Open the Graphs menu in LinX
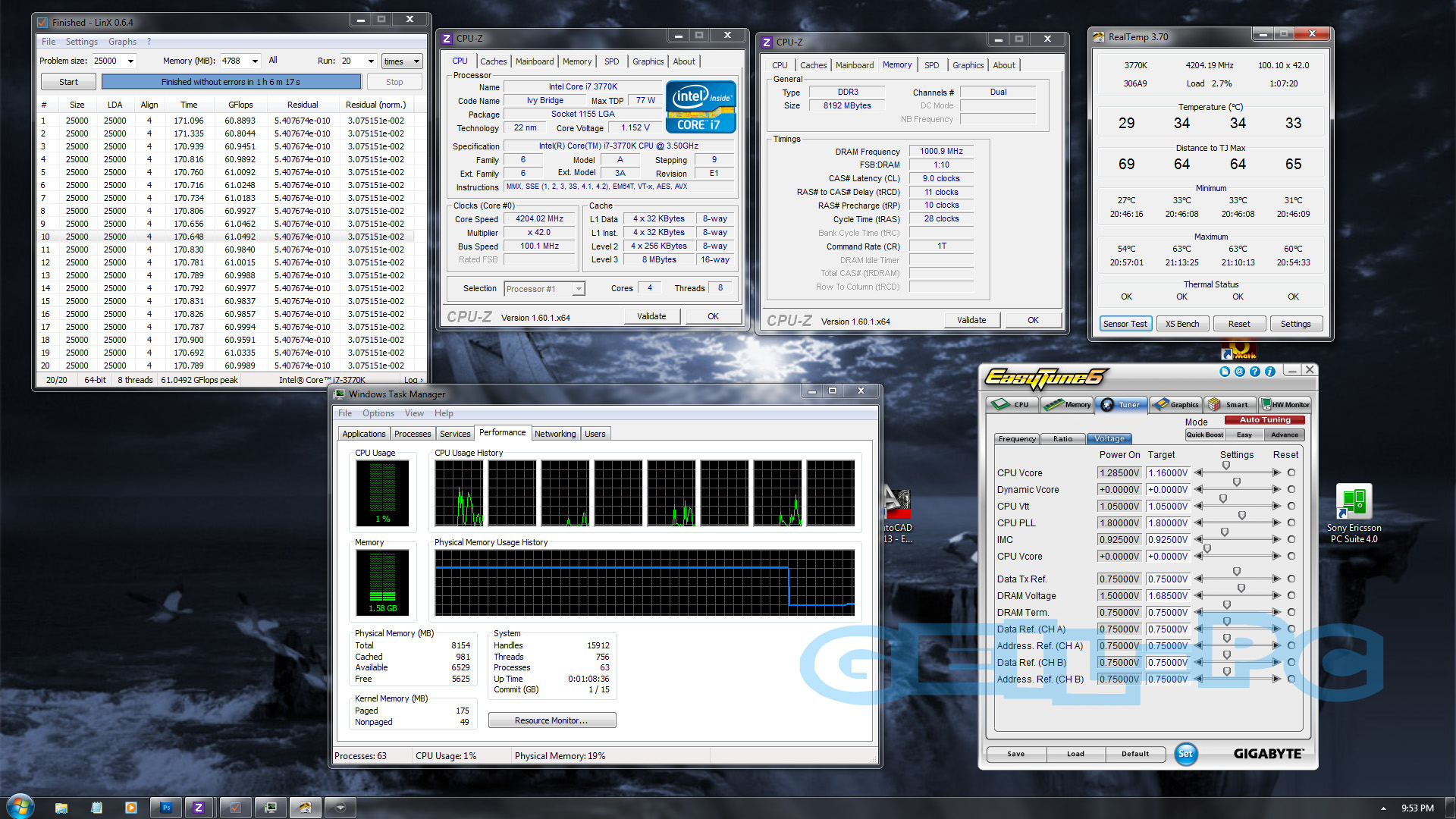 [x=122, y=42]
